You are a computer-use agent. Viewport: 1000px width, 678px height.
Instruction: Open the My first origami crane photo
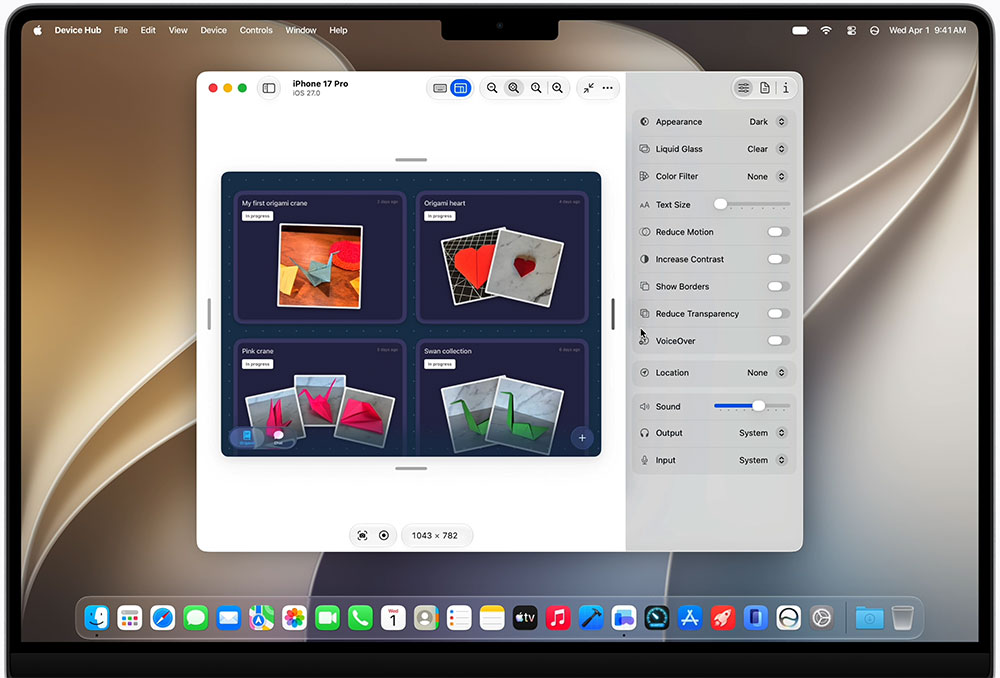click(x=320, y=266)
